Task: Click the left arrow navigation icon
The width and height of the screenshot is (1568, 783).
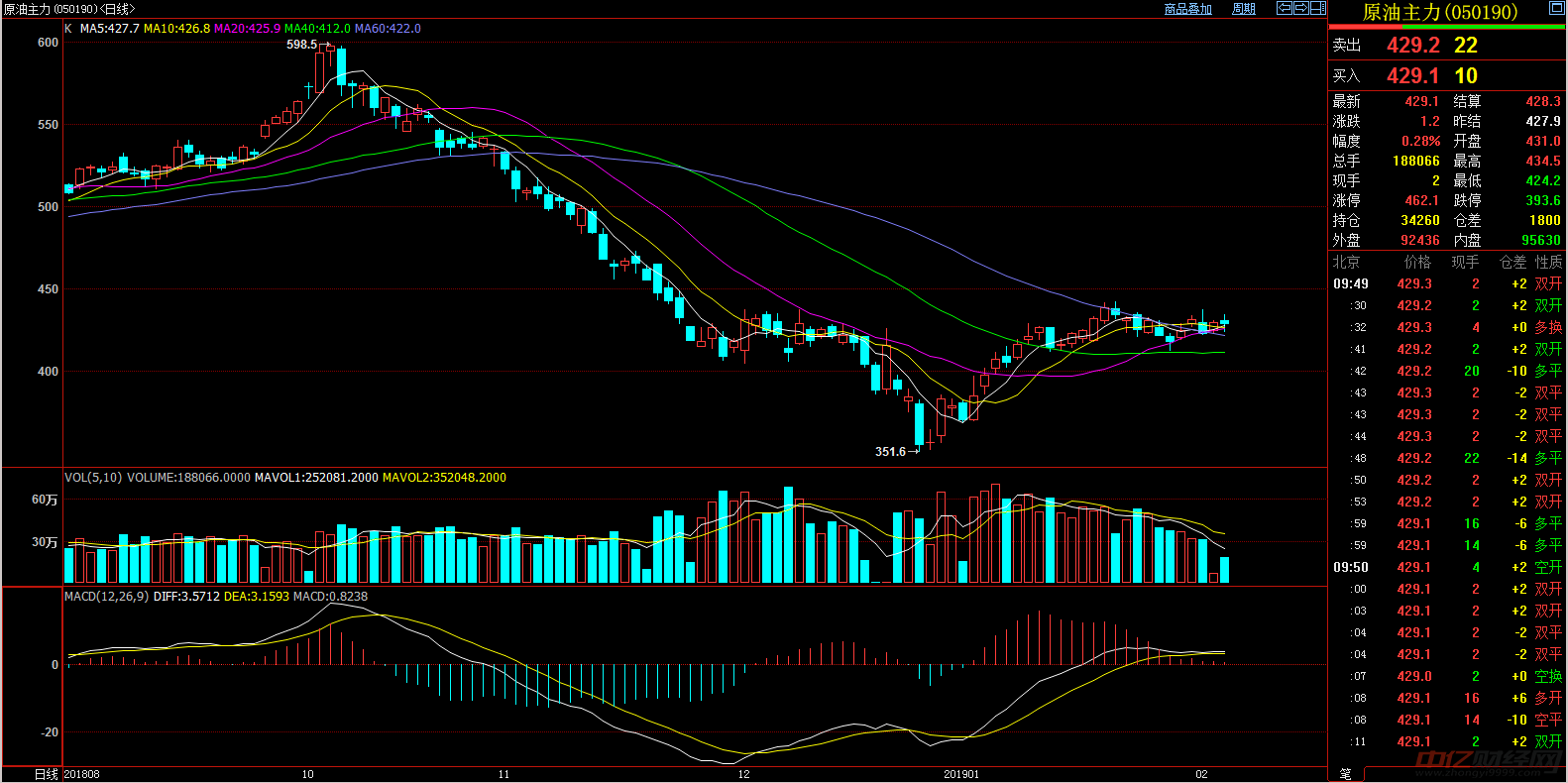Action: point(1284,8)
